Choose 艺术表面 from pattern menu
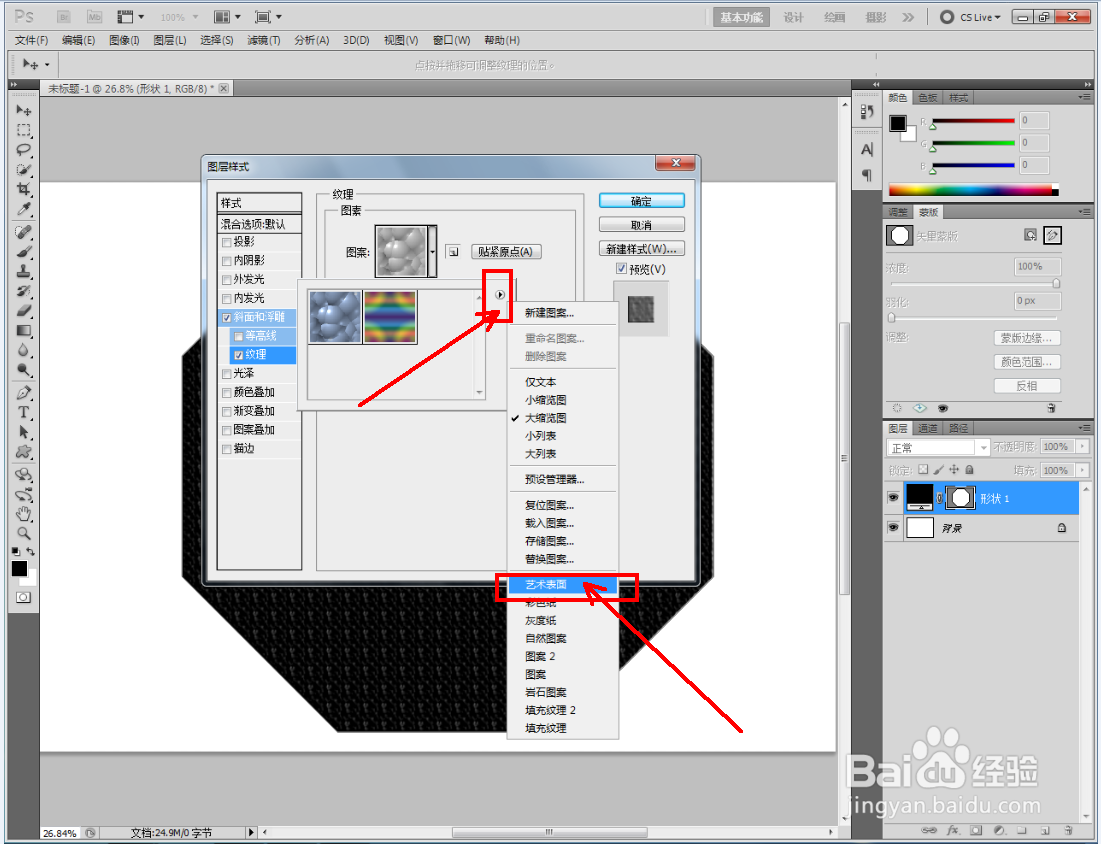Screen dimensions: 1101x844 [x=563, y=584]
